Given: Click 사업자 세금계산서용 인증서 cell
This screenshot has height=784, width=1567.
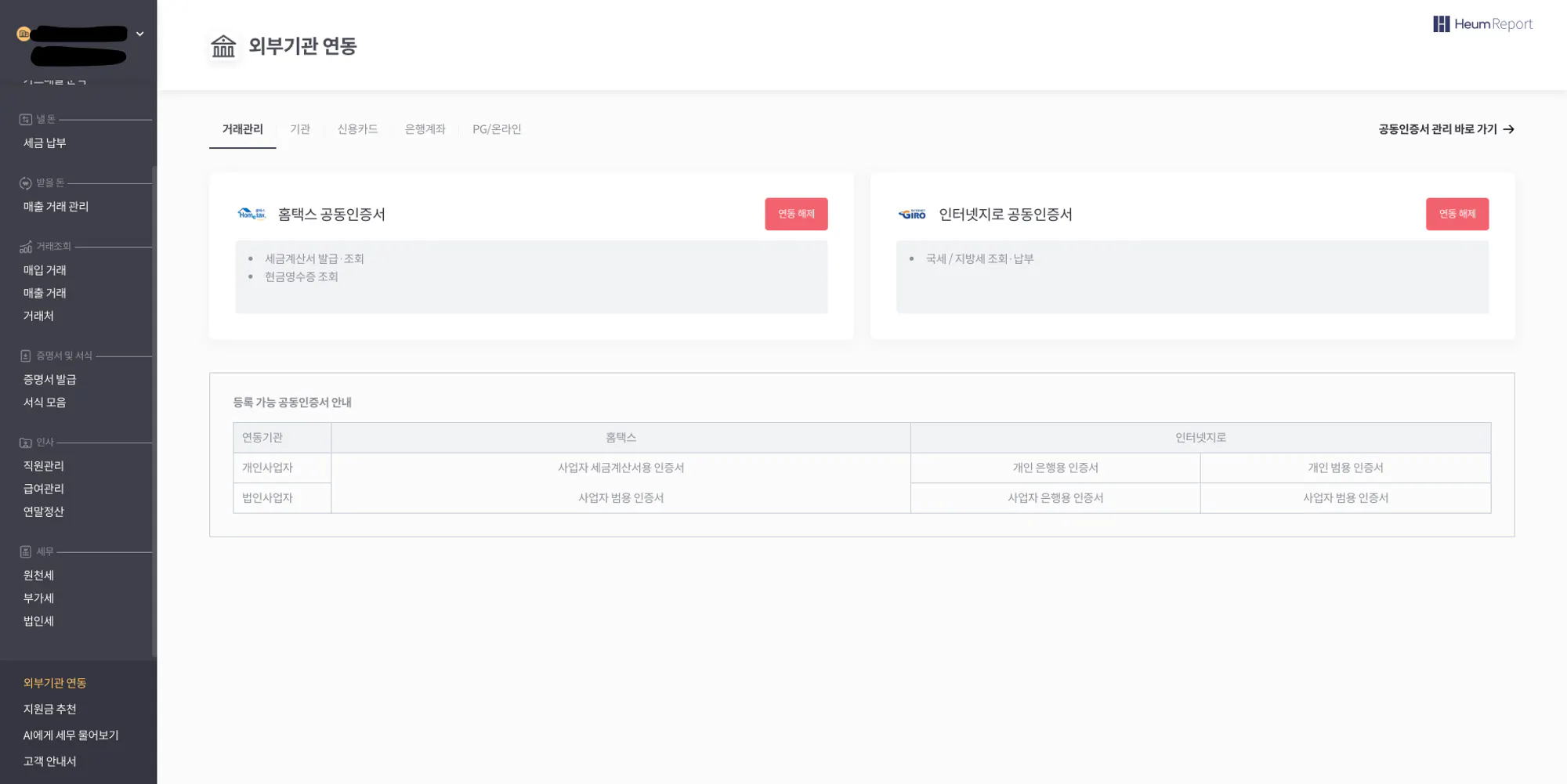Looking at the screenshot, I should [621, 468].
